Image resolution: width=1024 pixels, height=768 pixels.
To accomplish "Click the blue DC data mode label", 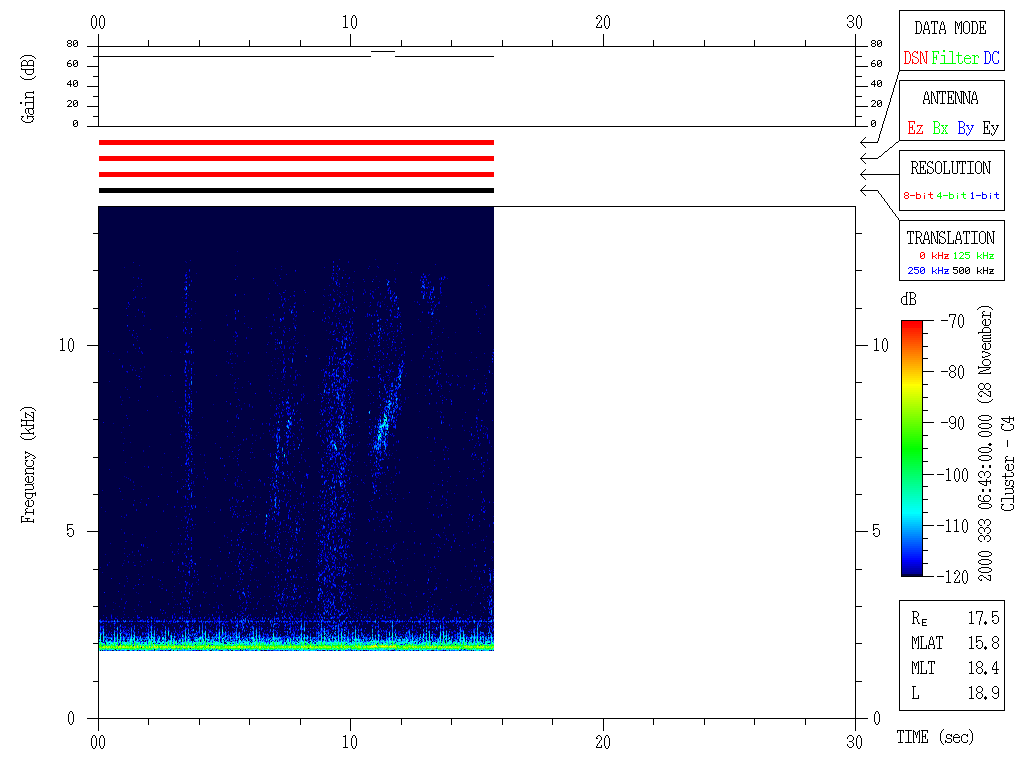I will tap(990, 59).
